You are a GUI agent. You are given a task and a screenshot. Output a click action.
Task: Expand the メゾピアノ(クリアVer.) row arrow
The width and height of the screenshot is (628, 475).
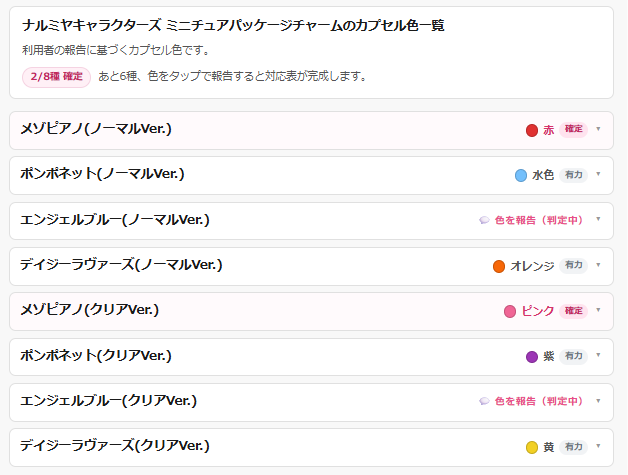pos(598,310)
